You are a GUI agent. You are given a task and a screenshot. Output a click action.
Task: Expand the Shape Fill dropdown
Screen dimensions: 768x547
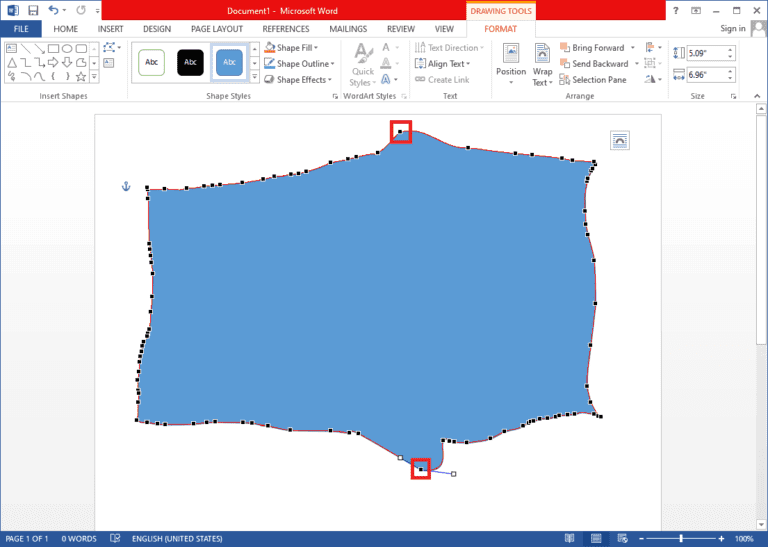pos(316,48)
